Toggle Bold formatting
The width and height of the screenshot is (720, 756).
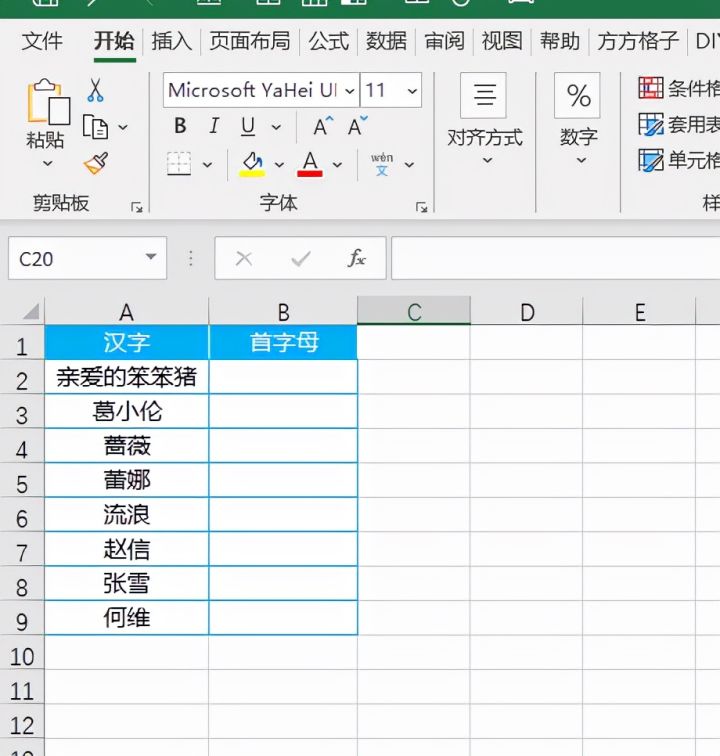tap(180, 126)
